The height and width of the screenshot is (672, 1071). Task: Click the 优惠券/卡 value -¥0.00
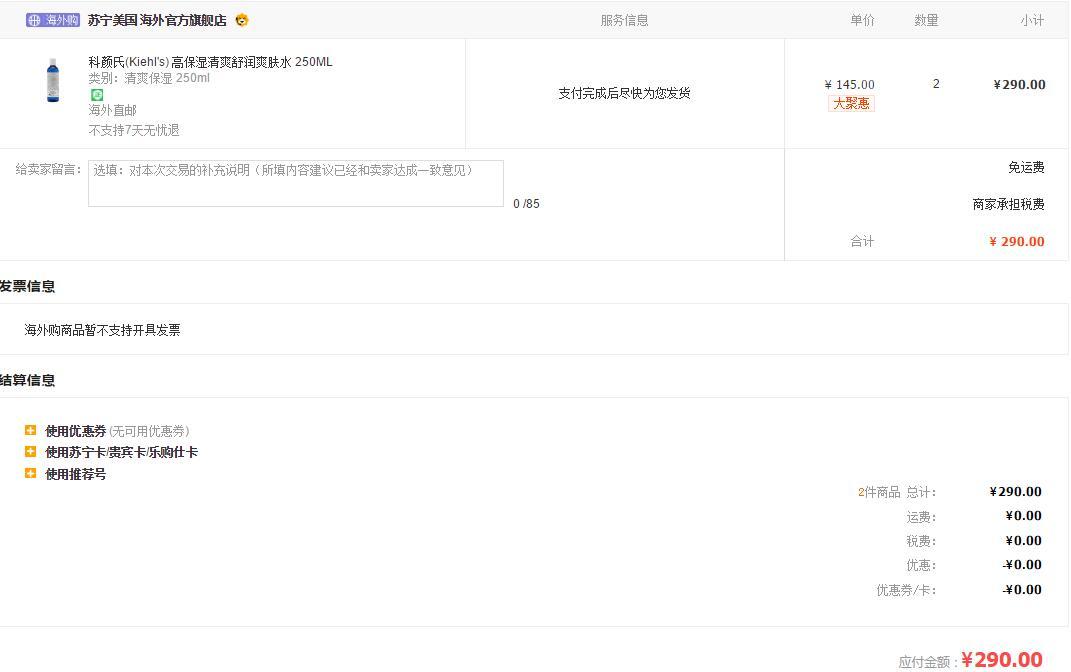point(1022,590)
